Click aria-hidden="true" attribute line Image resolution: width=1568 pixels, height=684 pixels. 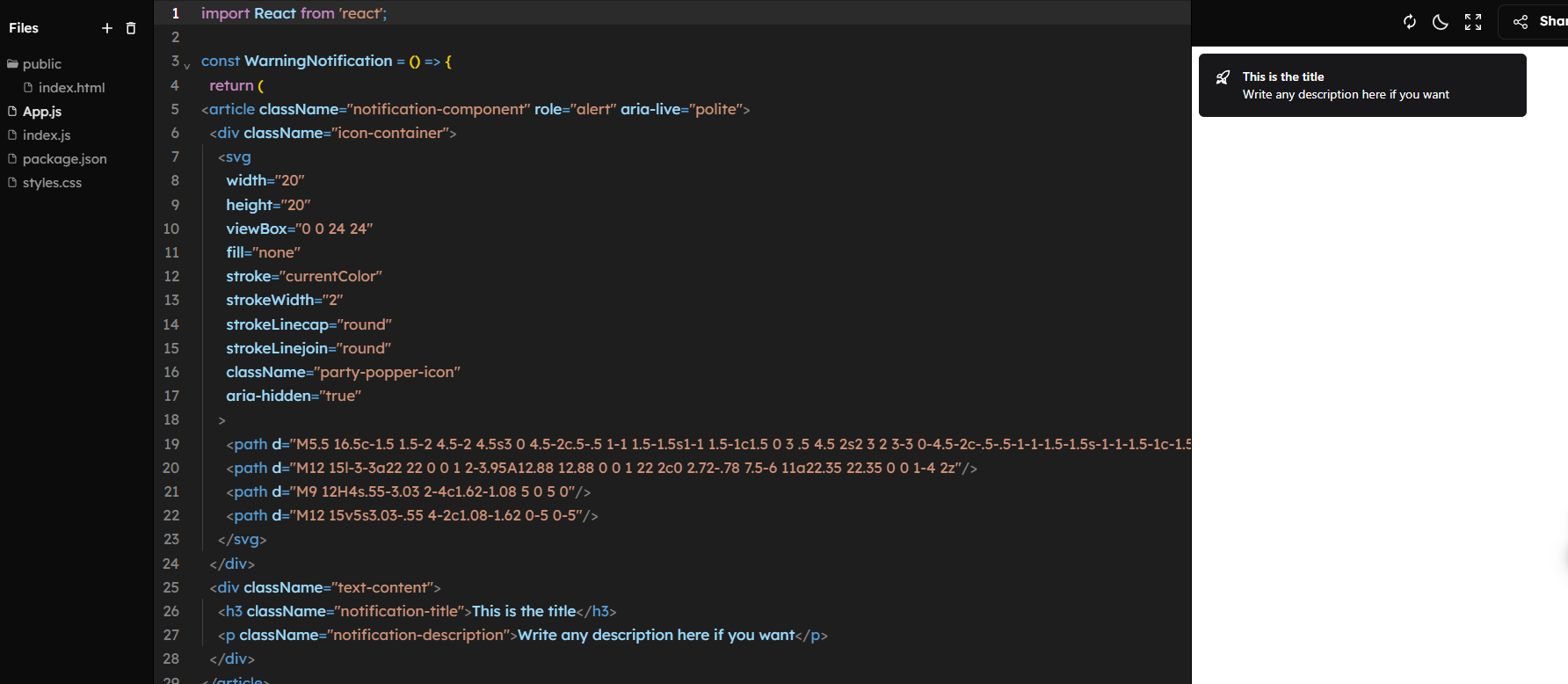tap(294, 396)
